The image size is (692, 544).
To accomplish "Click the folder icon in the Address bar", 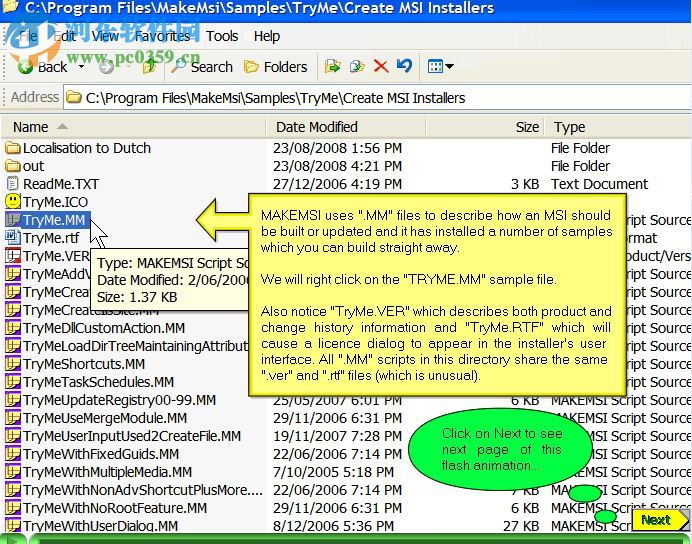I will pos(74,97).
